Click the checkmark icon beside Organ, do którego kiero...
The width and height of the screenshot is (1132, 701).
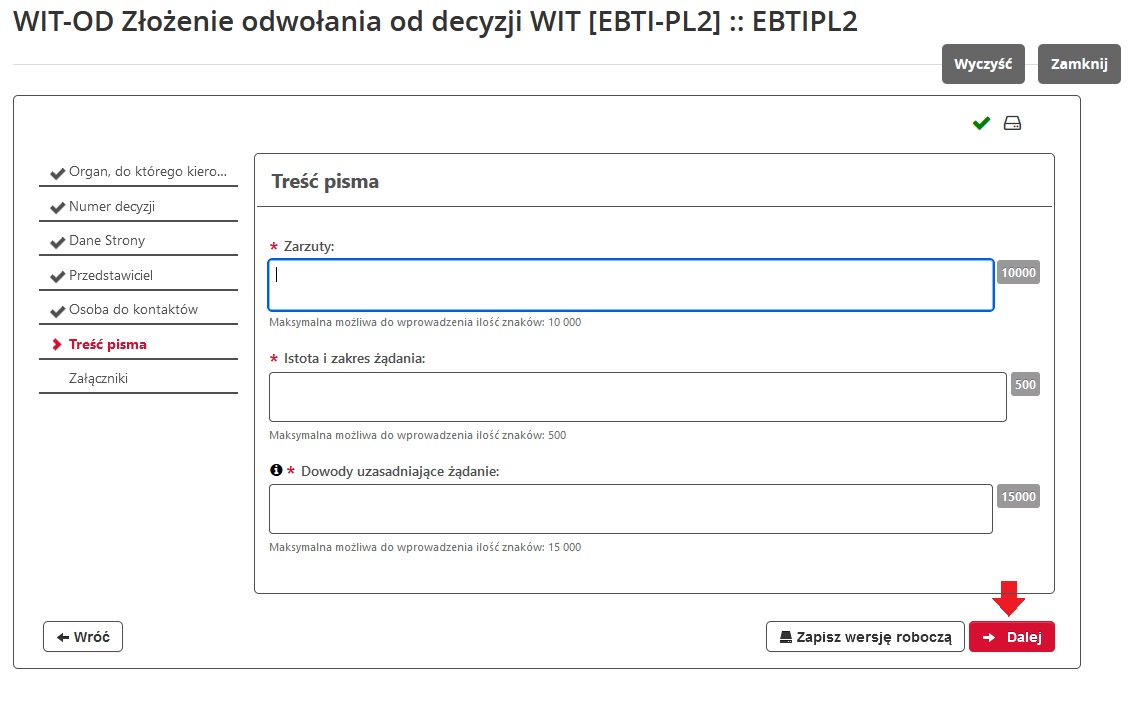click(56, 171)
